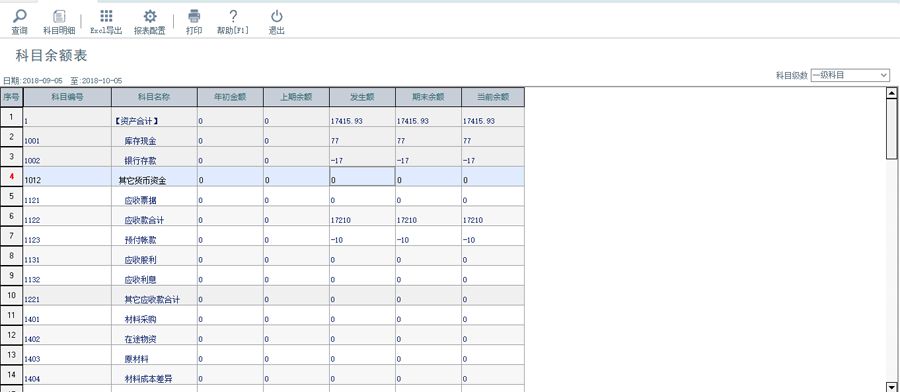Click account code 1221

click(x=32, y=300)
